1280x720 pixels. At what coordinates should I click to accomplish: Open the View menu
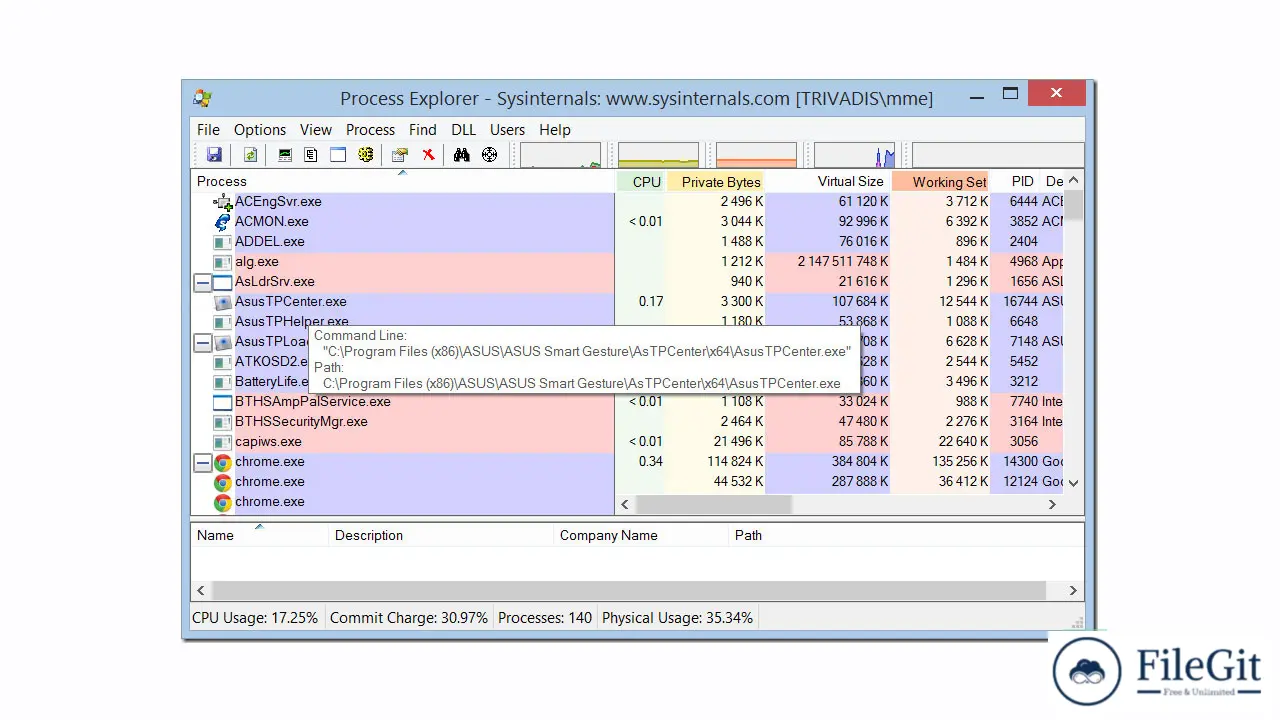click(316, 130)
